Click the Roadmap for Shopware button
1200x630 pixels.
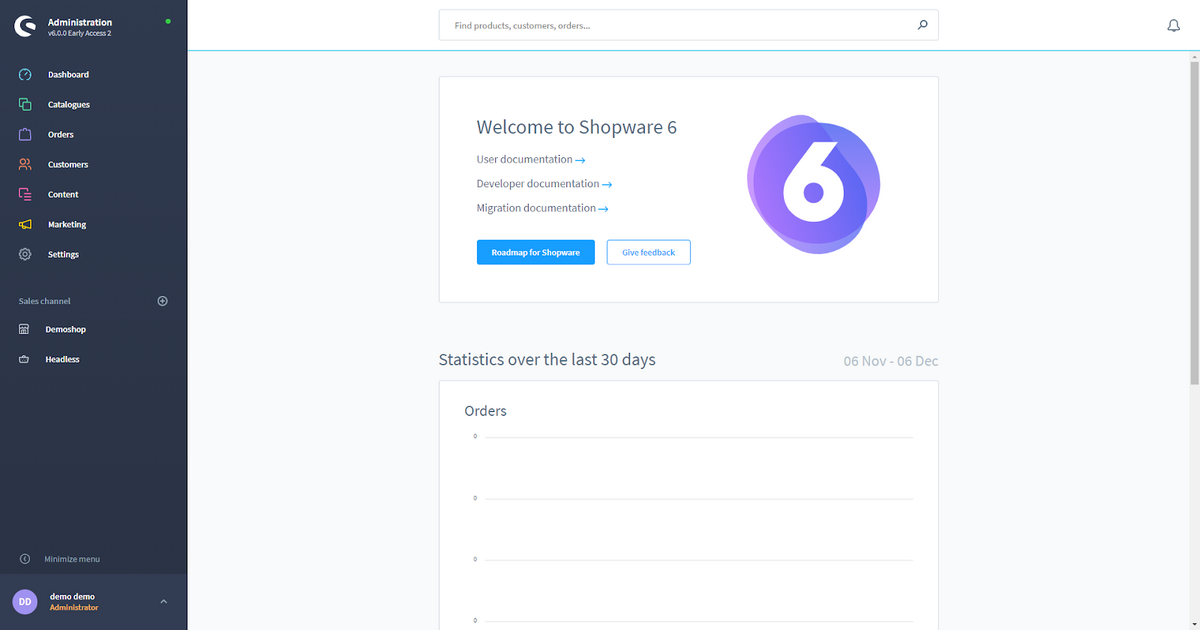[x=535, y=252]
